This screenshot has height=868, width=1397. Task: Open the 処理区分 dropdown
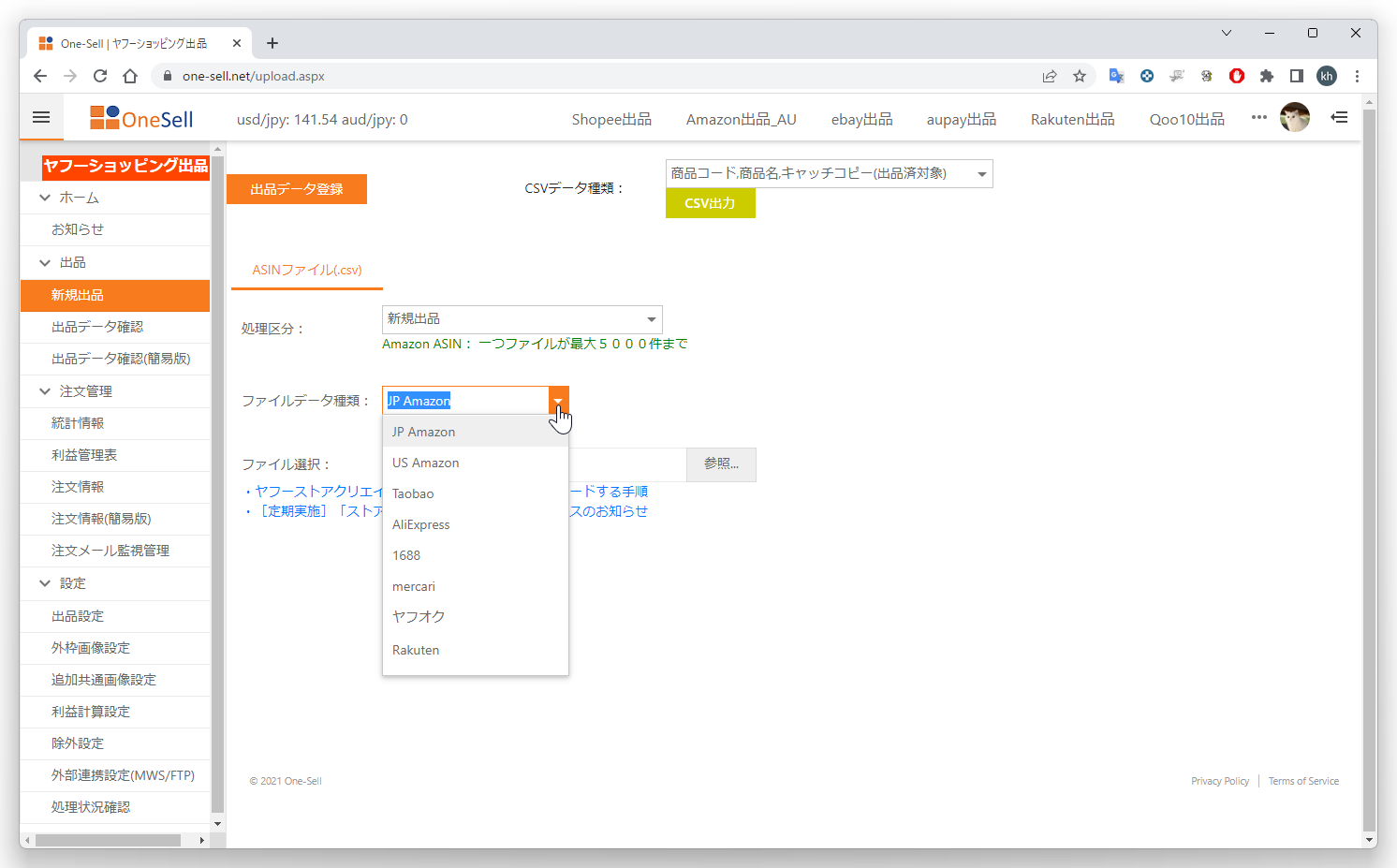click(x=521, y=318)
